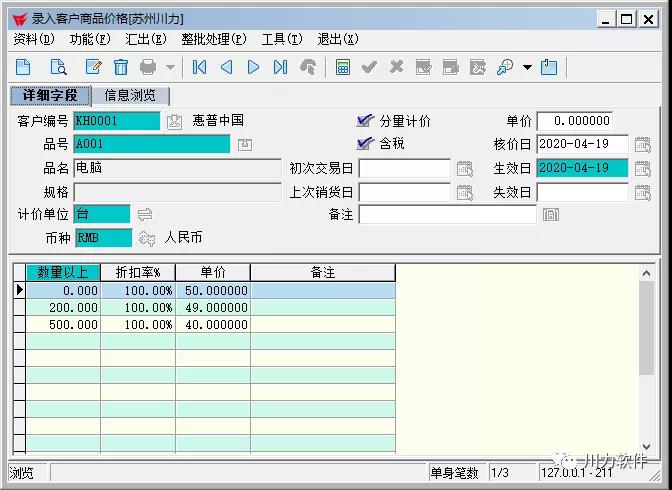Jump to last record arrow icon
This screenshot has height=490, width=672.
click(280, 67)
